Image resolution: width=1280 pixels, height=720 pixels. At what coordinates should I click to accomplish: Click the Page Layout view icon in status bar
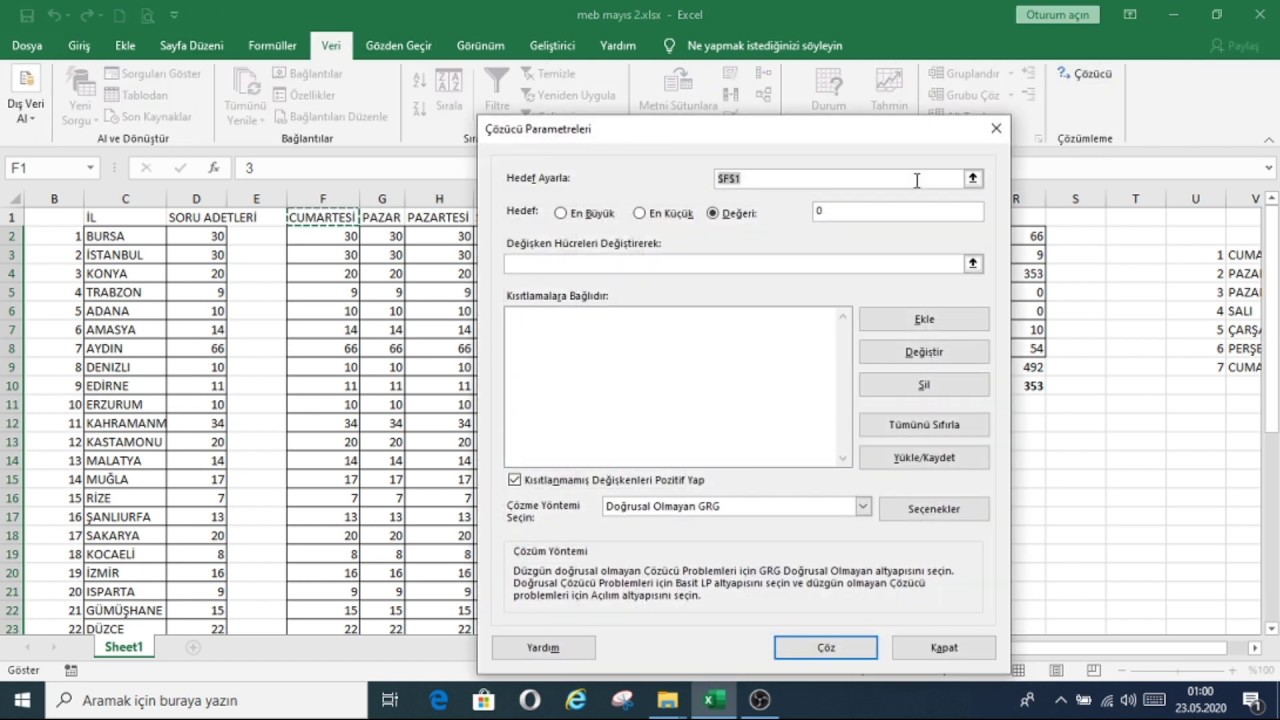pos(1056,670)
